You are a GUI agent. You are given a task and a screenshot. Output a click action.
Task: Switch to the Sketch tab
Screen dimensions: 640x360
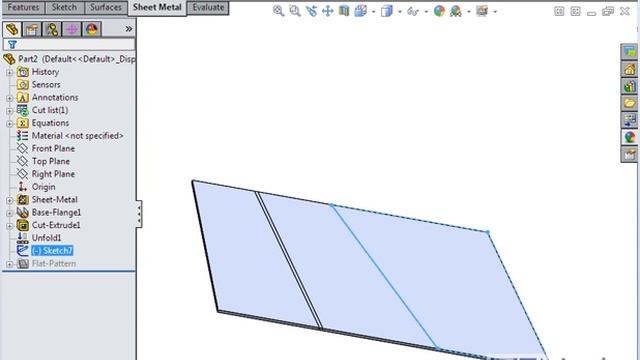64,7
